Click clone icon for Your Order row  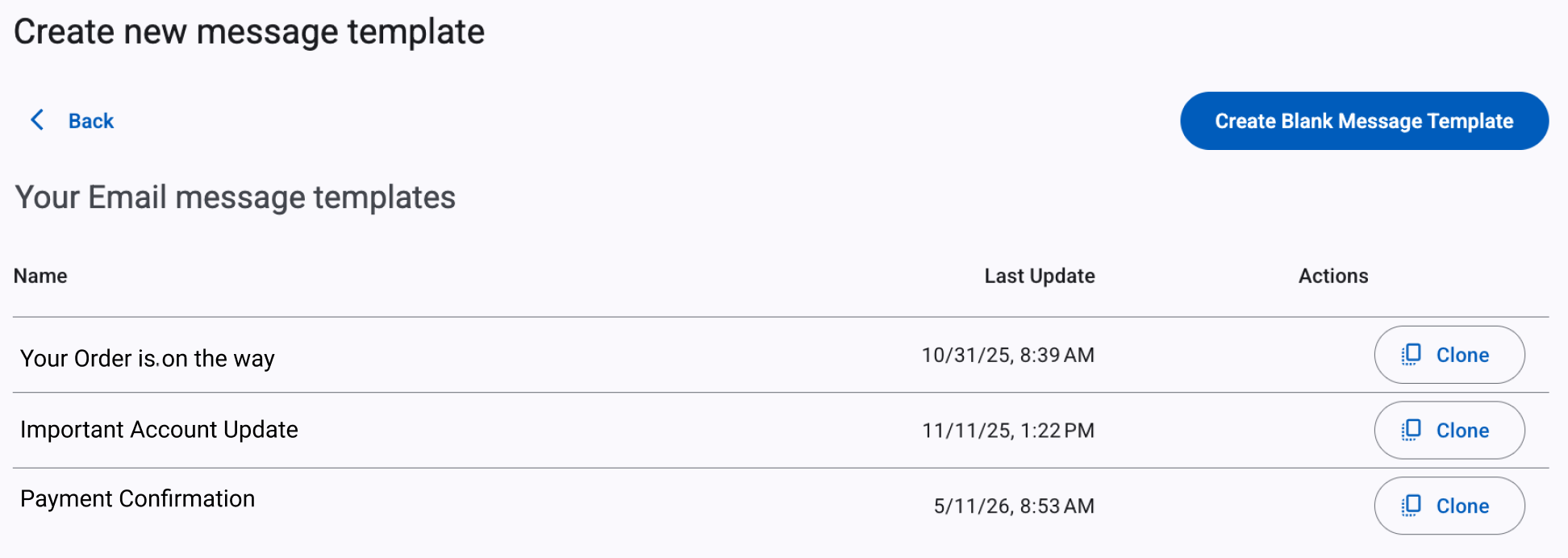pyautogui.click(x=1411, y=355)
